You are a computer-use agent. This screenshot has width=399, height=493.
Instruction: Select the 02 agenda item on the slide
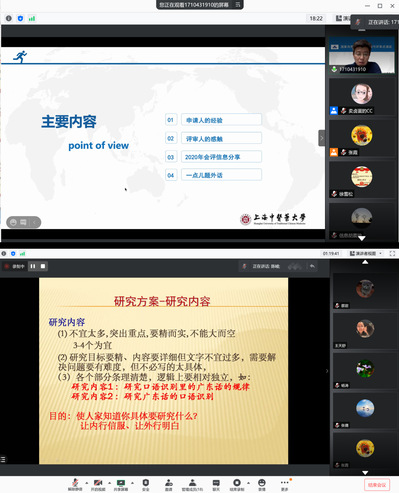(213, 138)
